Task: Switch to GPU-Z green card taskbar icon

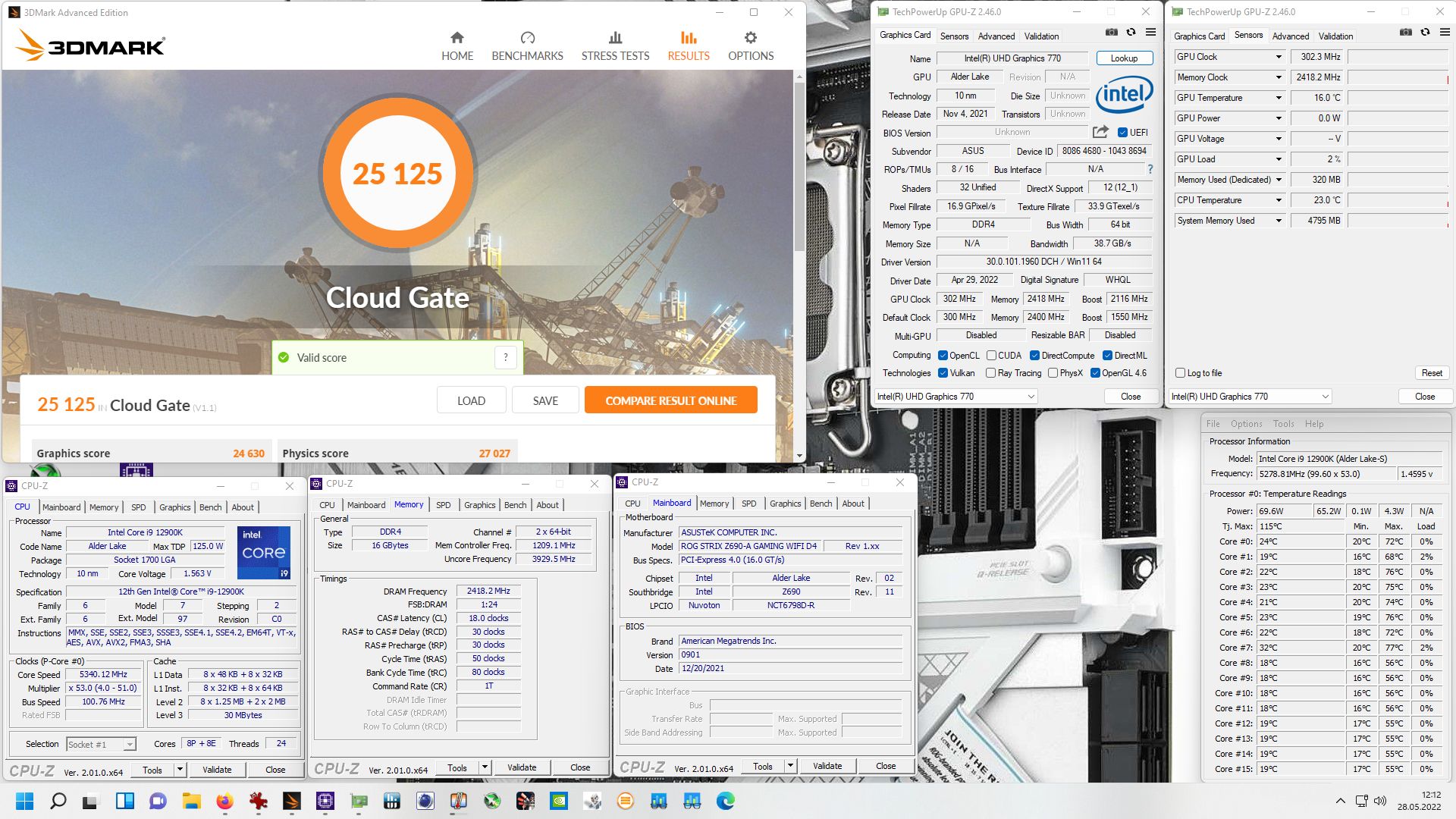Action: (x=358, y=801)
